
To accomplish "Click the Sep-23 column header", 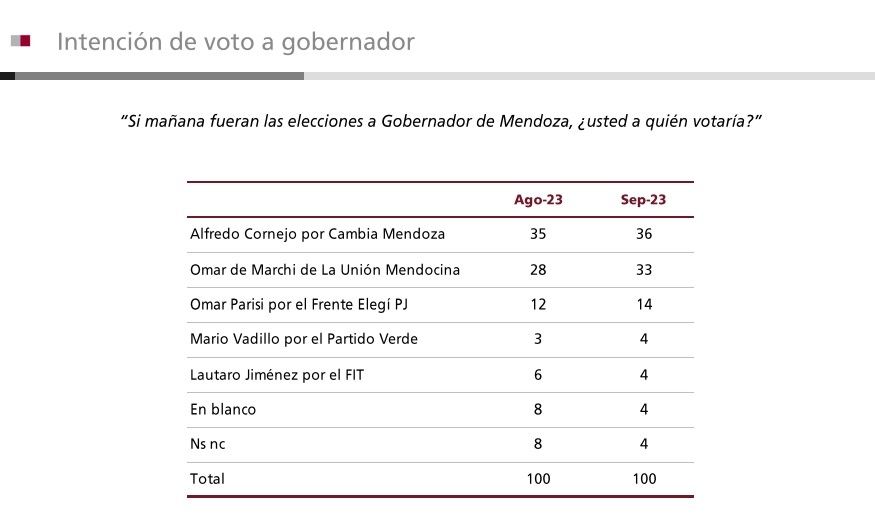I will click(643, 200).
